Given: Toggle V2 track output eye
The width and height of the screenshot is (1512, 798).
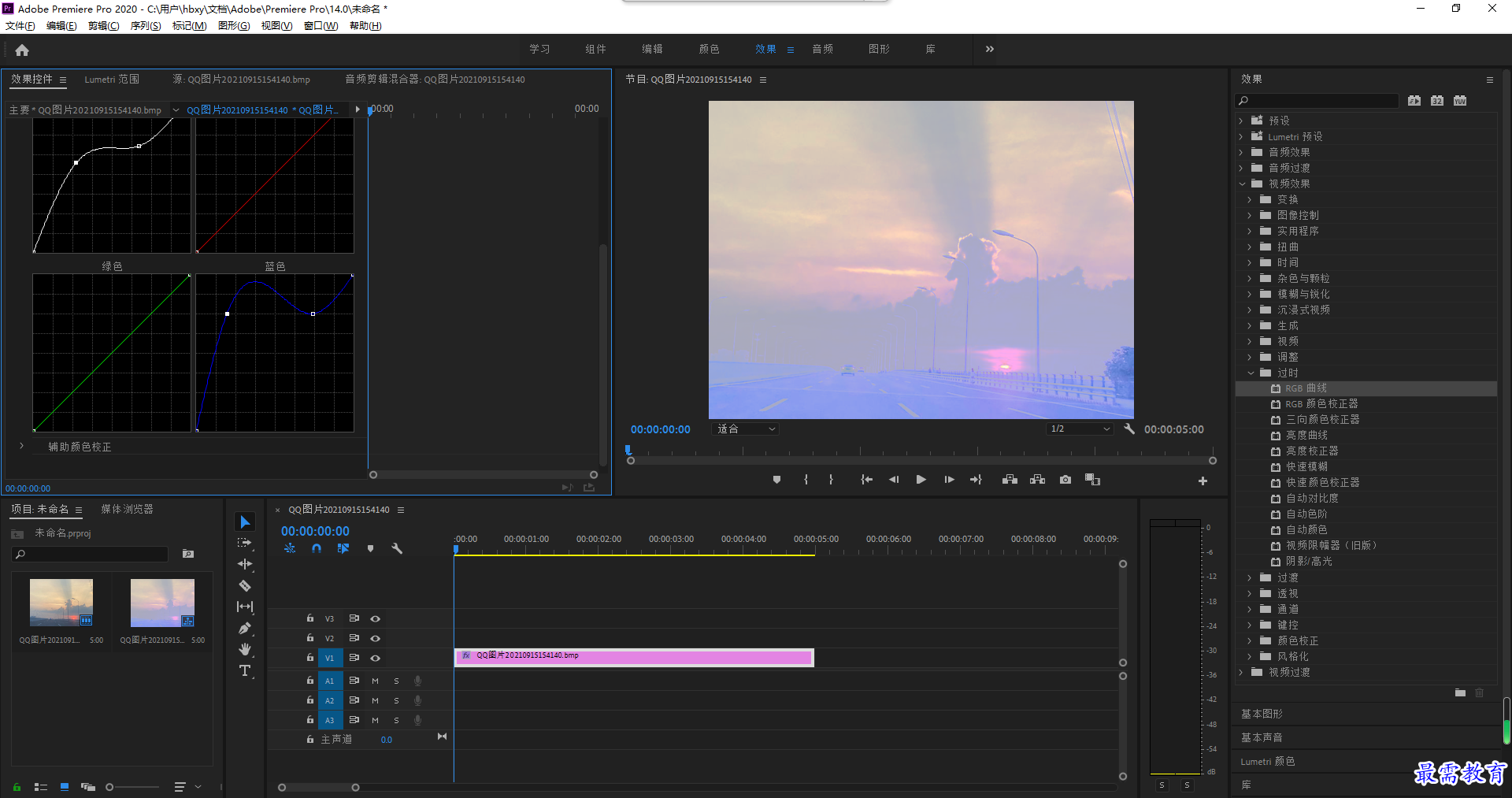Looking at the screenshot, I should [376, 639].
